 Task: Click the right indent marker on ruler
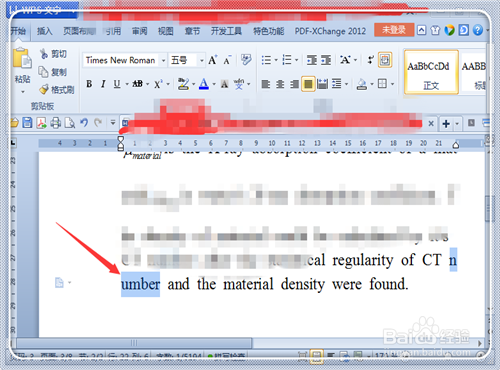456,145
